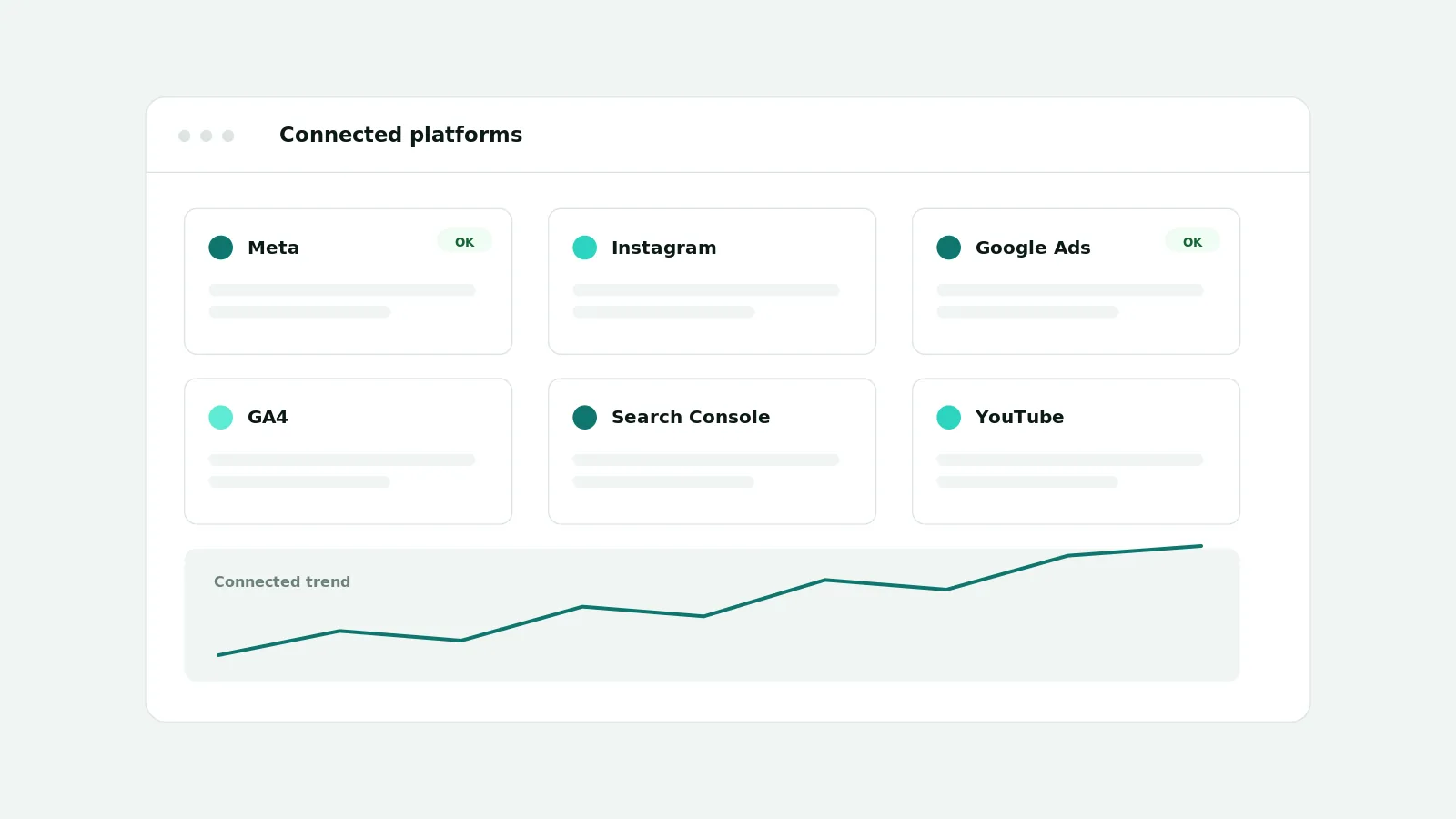Click the YouTube platform status dot
Screen dimensions: 1456x819
949,417
